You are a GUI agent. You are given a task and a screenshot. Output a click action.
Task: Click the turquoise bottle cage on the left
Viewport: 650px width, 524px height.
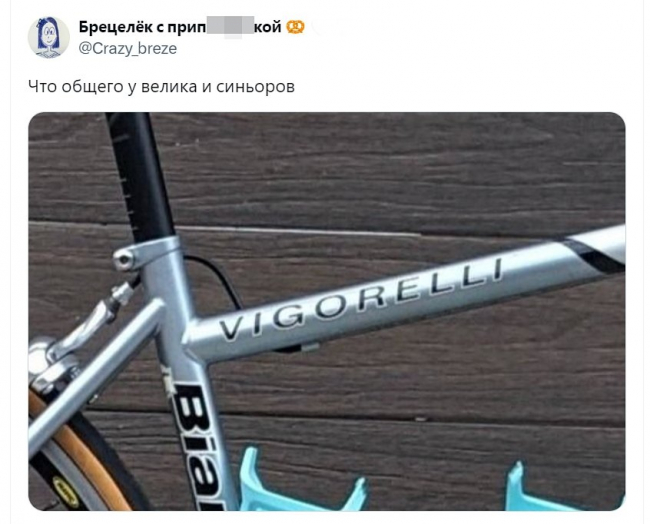301,483
